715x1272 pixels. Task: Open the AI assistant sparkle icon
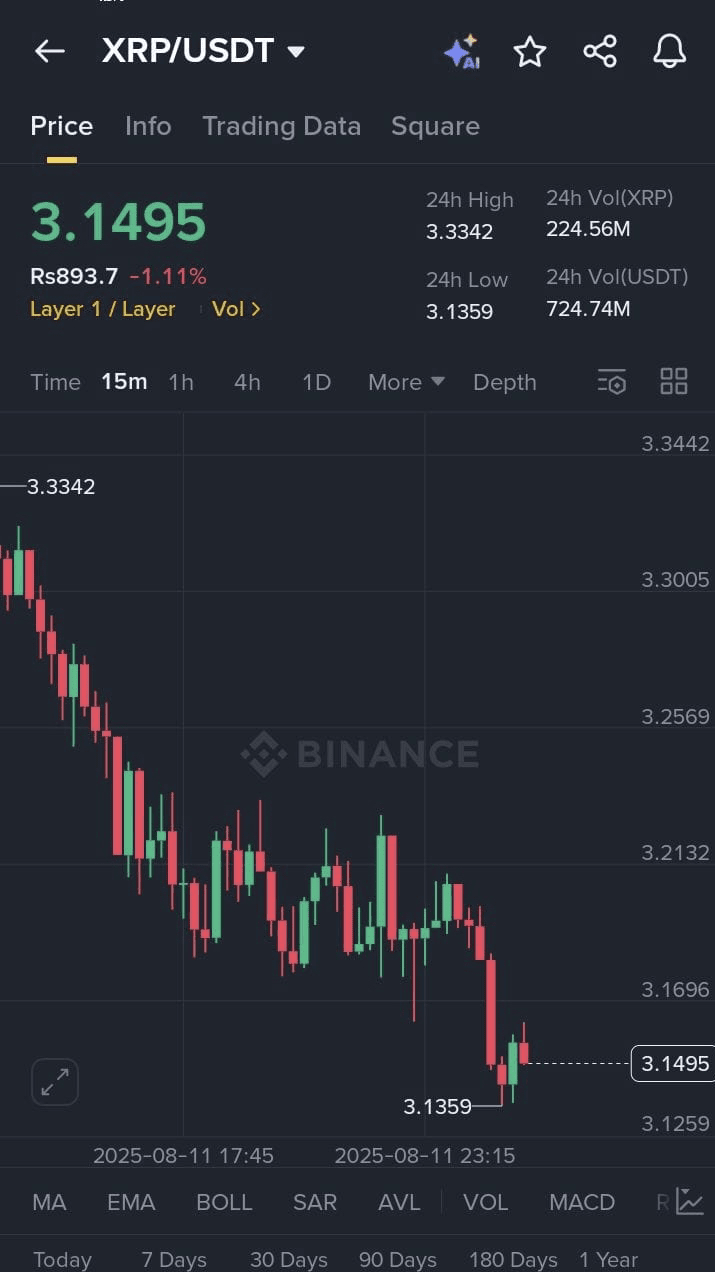coord(461,52)
